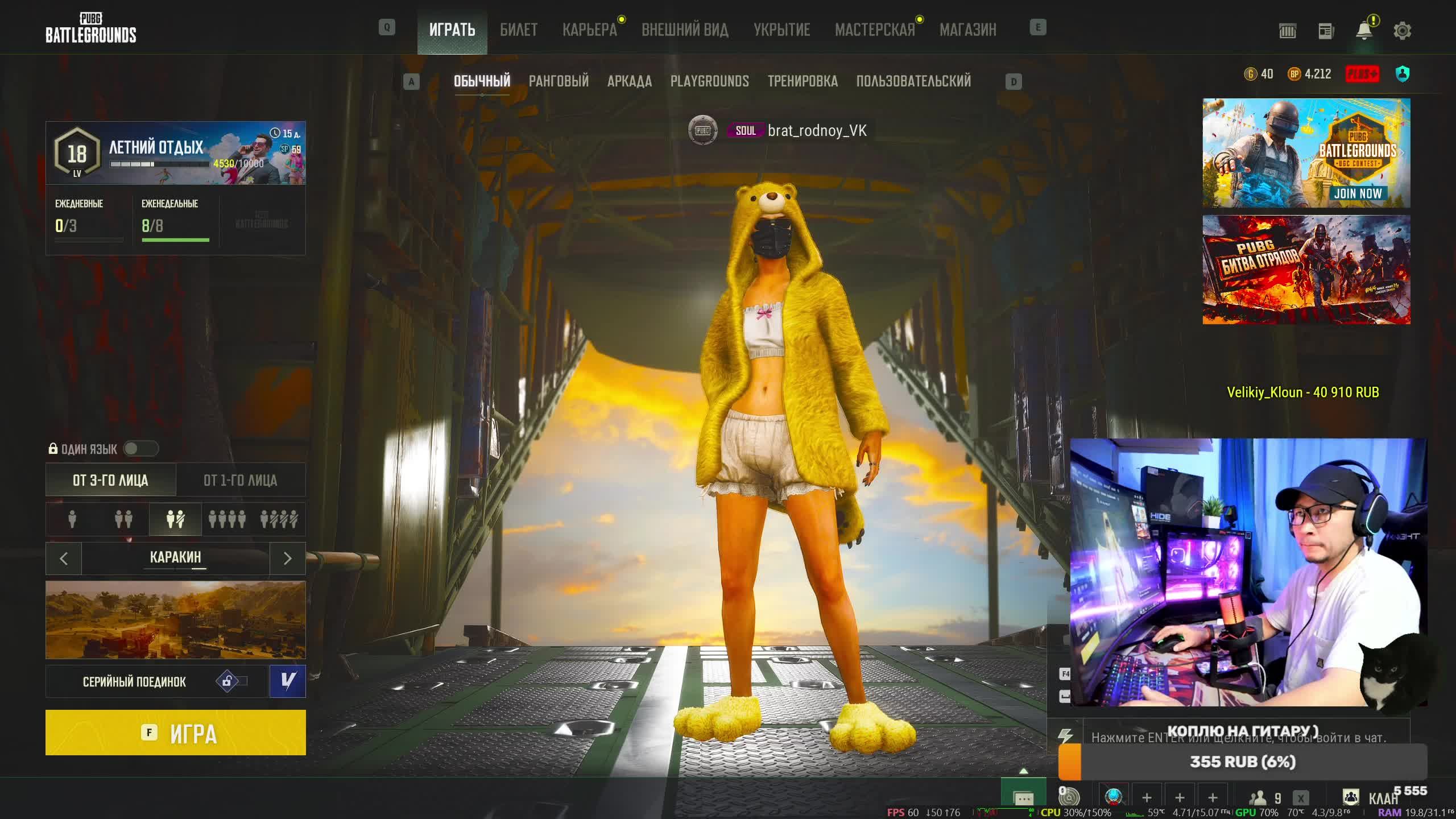This screenshot has height=819, width=1456.
Task: Click the A previous-mode key button
Action: click(411, 82)
